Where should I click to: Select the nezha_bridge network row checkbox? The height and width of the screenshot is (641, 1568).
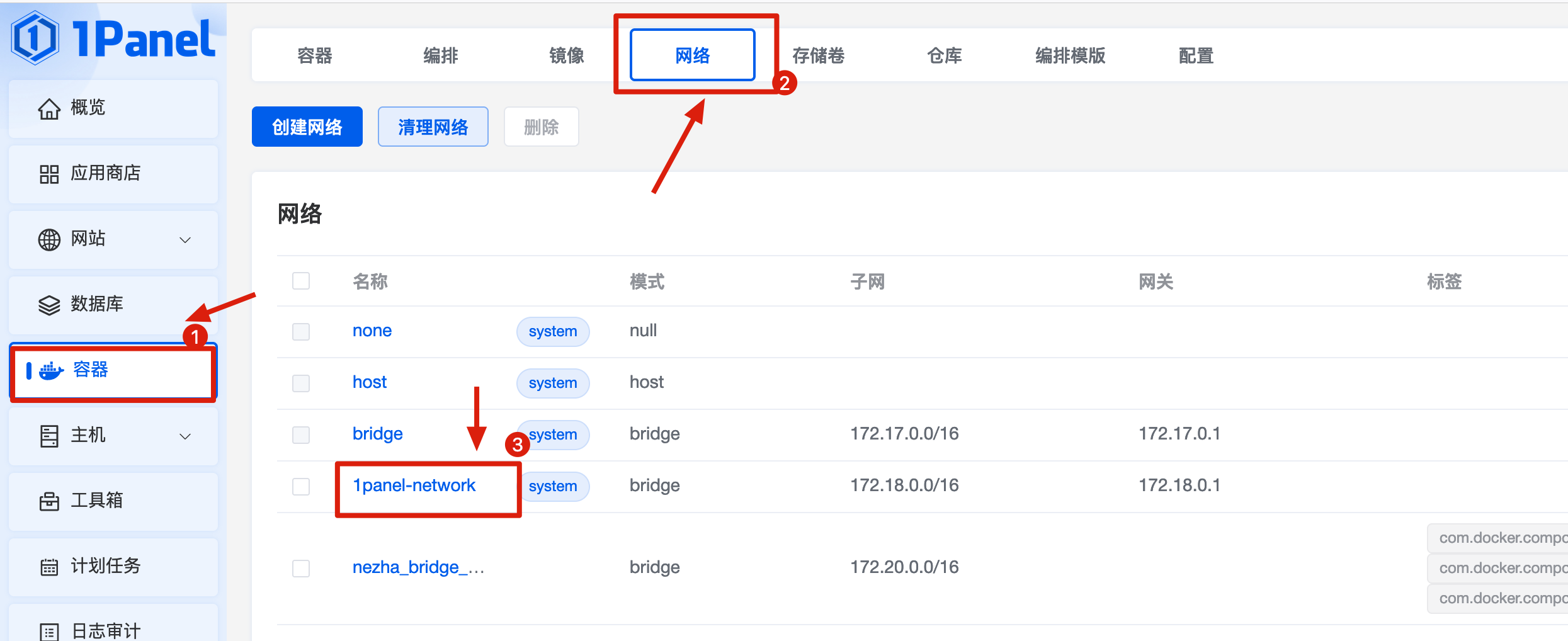click(301, 568)
